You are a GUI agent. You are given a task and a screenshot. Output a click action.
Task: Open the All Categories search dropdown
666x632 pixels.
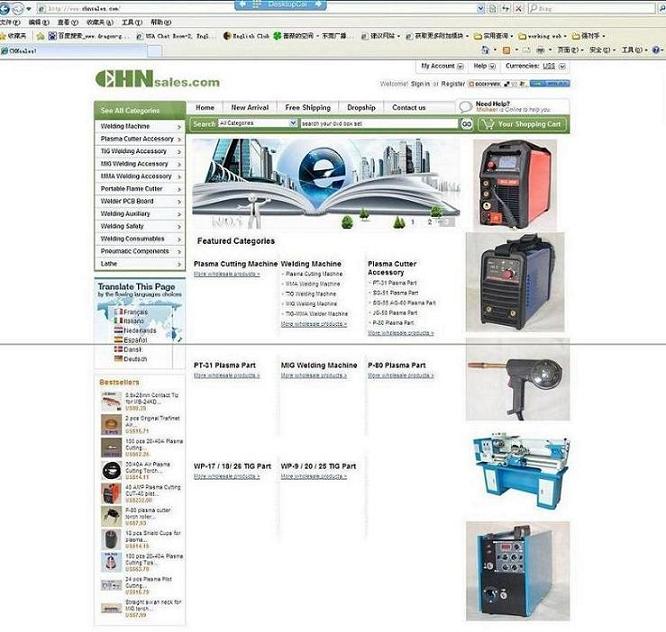[x=257, y=123]
